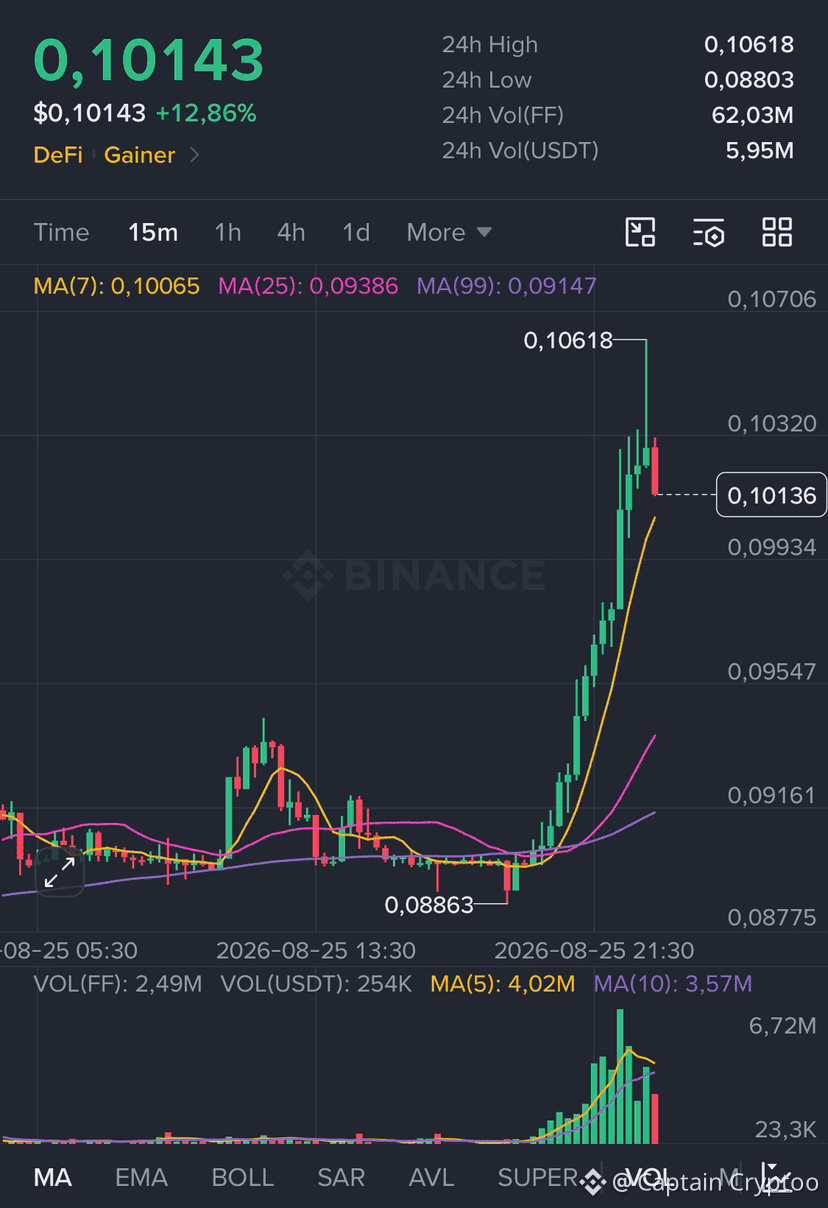Viewport: 828px width, 1208px height.
Task: Toggle the VOL indicator
Action: pos(646,1177)
